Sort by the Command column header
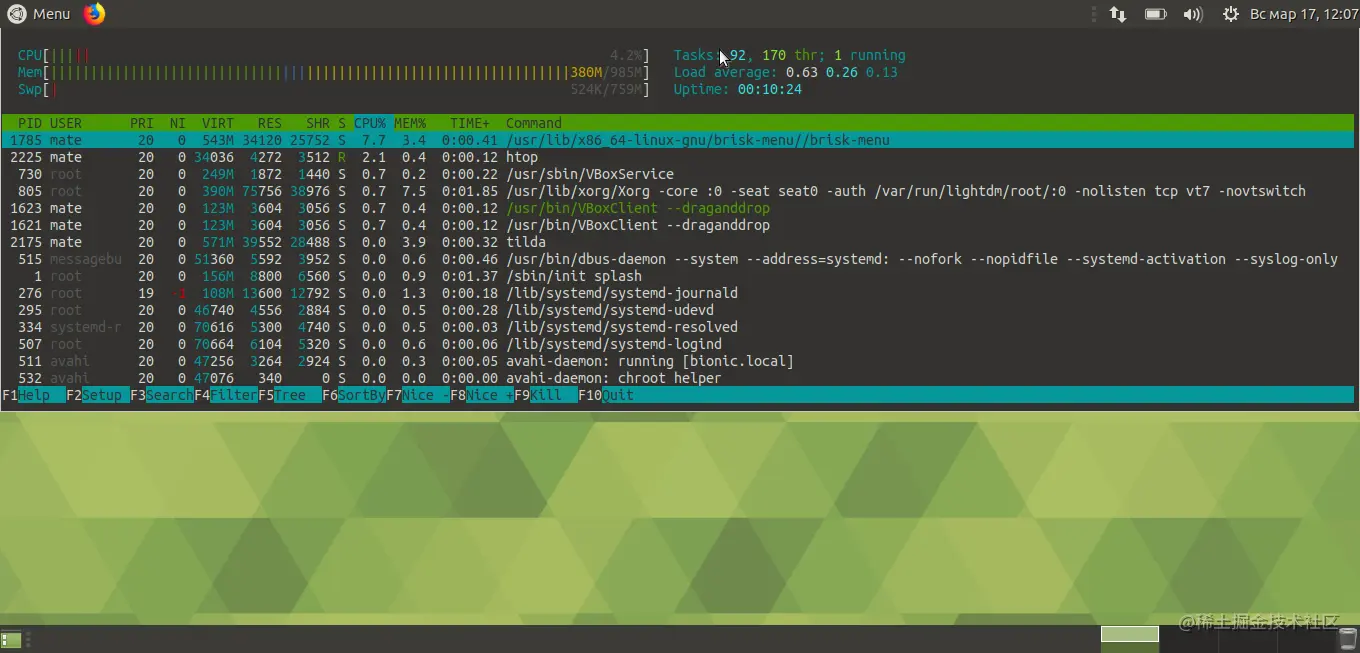 pyautogui.click(x=534, y=123)
